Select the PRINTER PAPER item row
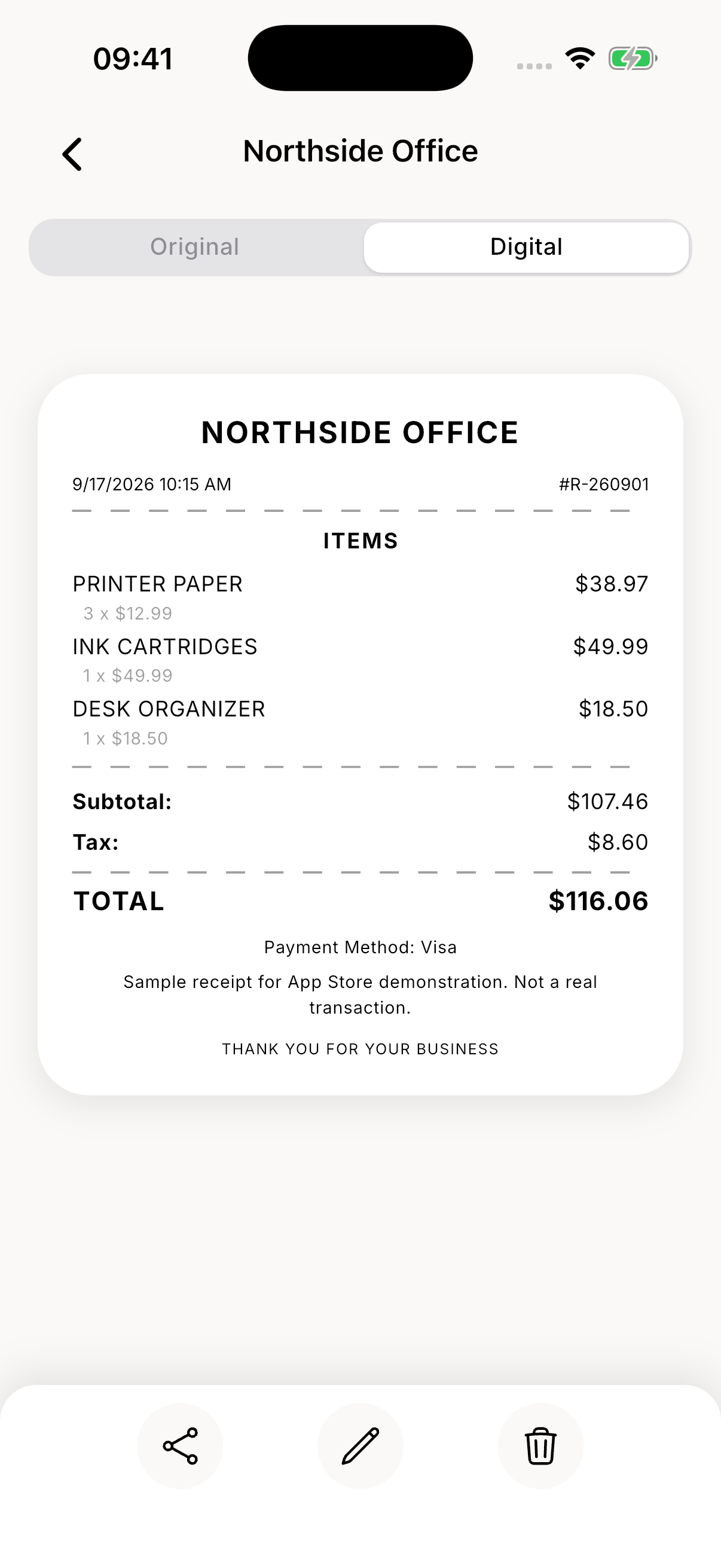The image size is (721, 1568). click(x=360, y=597)
